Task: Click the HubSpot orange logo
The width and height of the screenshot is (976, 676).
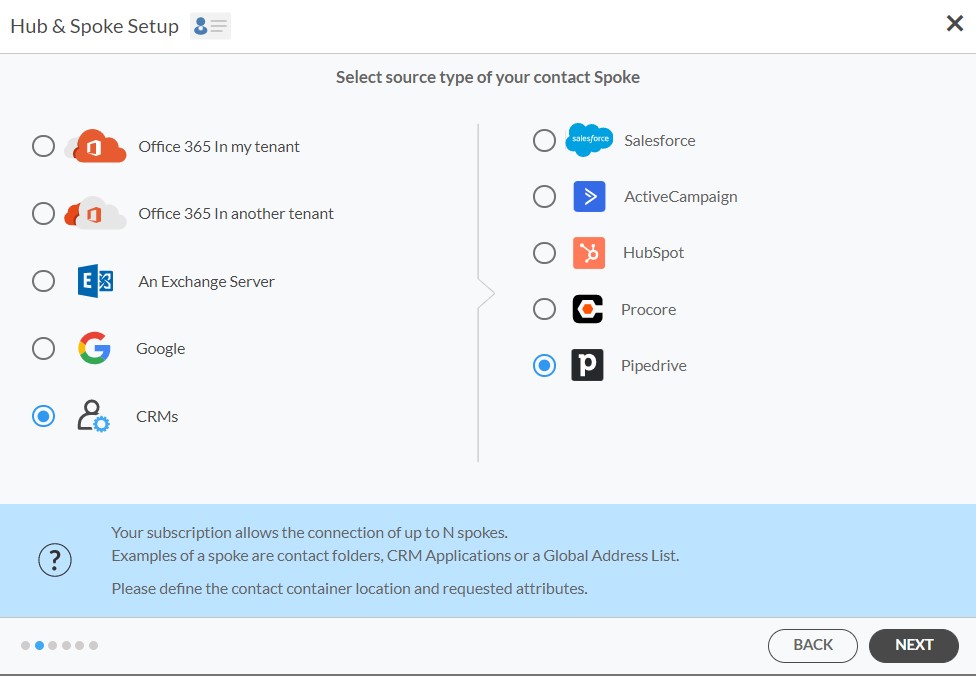Action: [589, 253]
